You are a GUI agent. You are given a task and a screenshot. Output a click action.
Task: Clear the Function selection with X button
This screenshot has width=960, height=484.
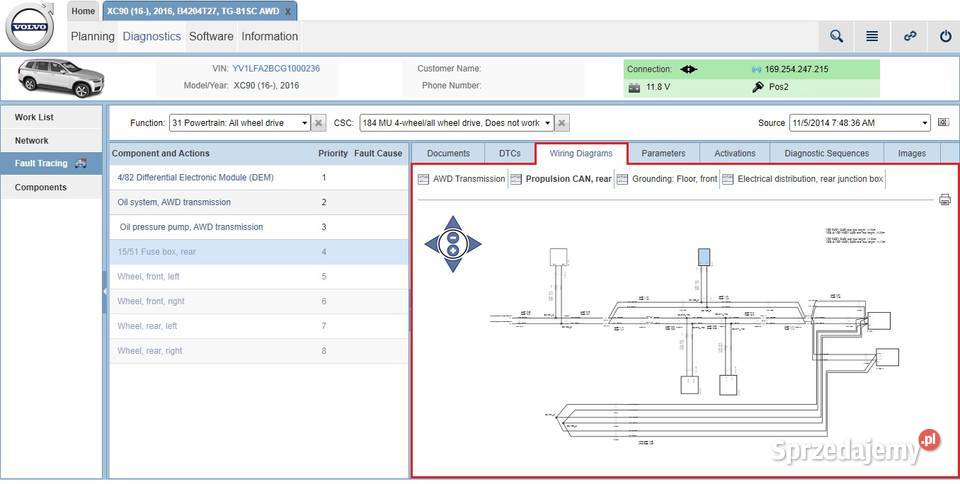coord(318,123)
